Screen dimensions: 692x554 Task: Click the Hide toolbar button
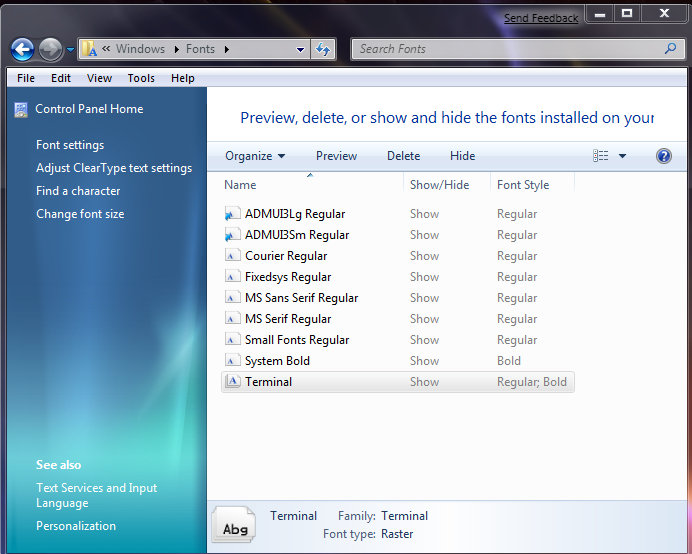(463, 156)
